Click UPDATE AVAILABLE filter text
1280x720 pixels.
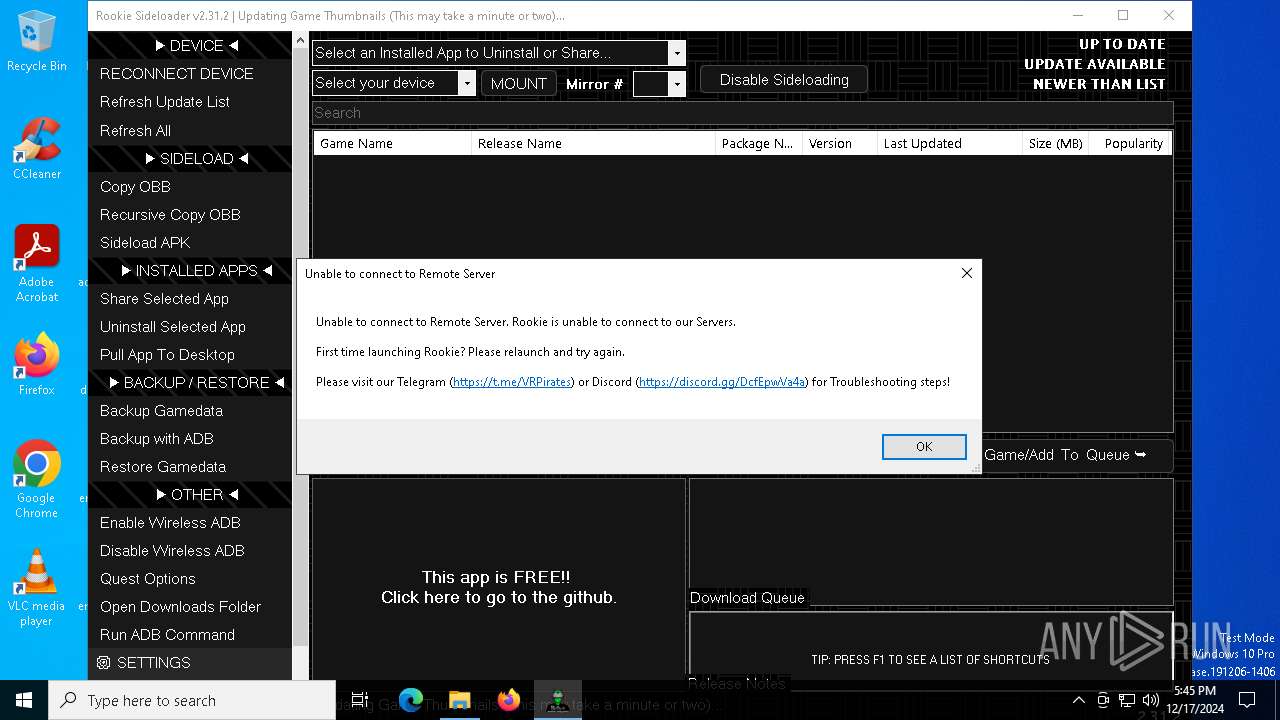1095,64
